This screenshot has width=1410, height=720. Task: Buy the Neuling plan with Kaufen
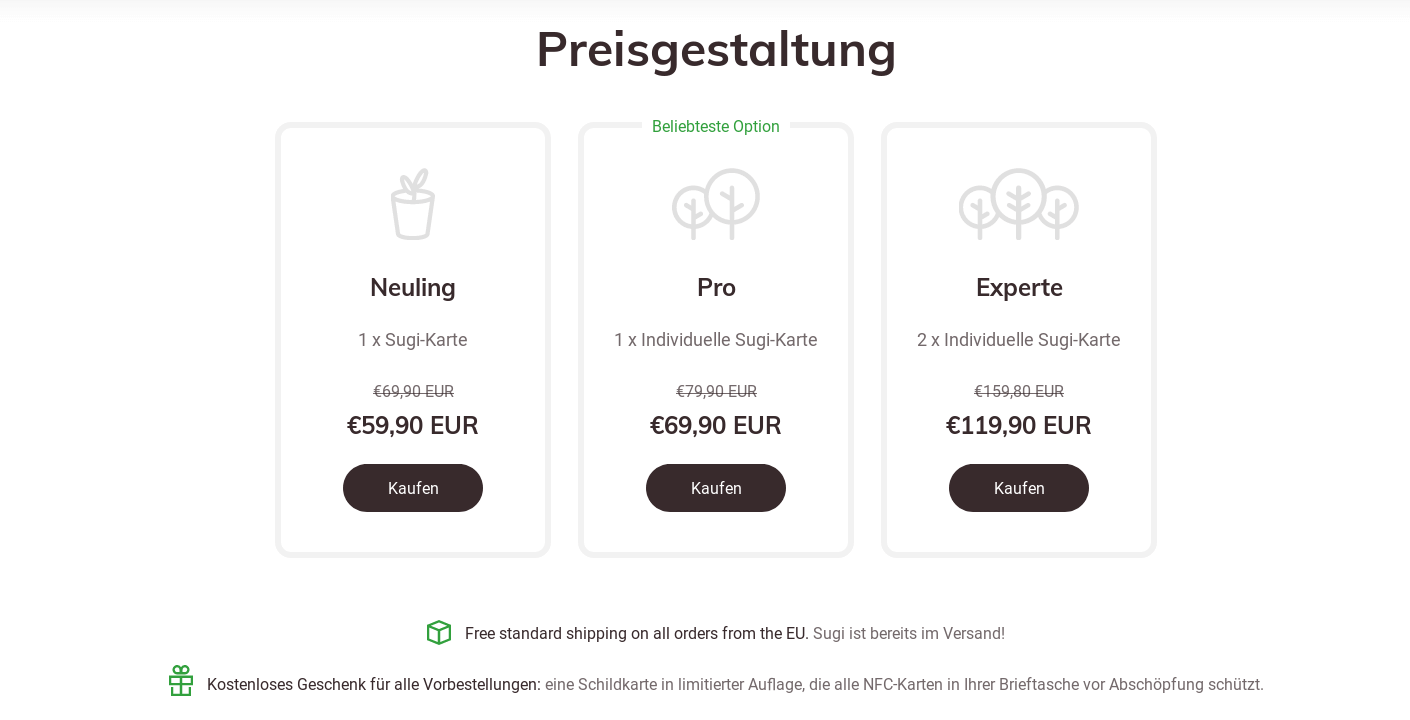point(413,488)
